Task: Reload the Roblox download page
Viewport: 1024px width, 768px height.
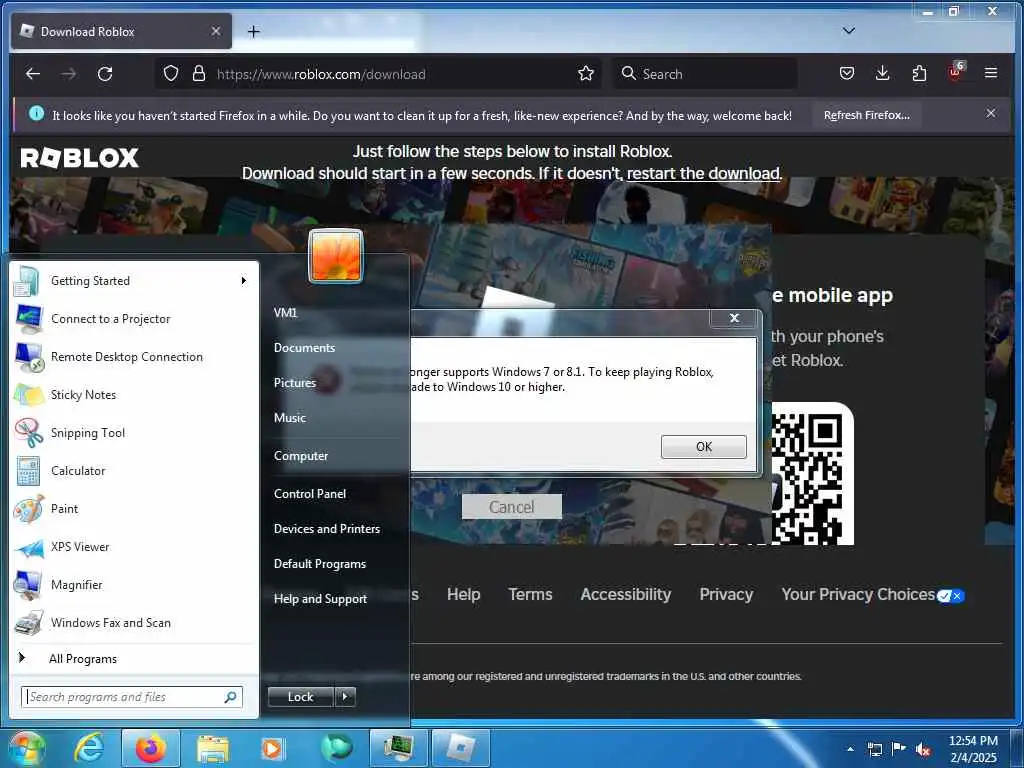Action: [x=105, y=74]
